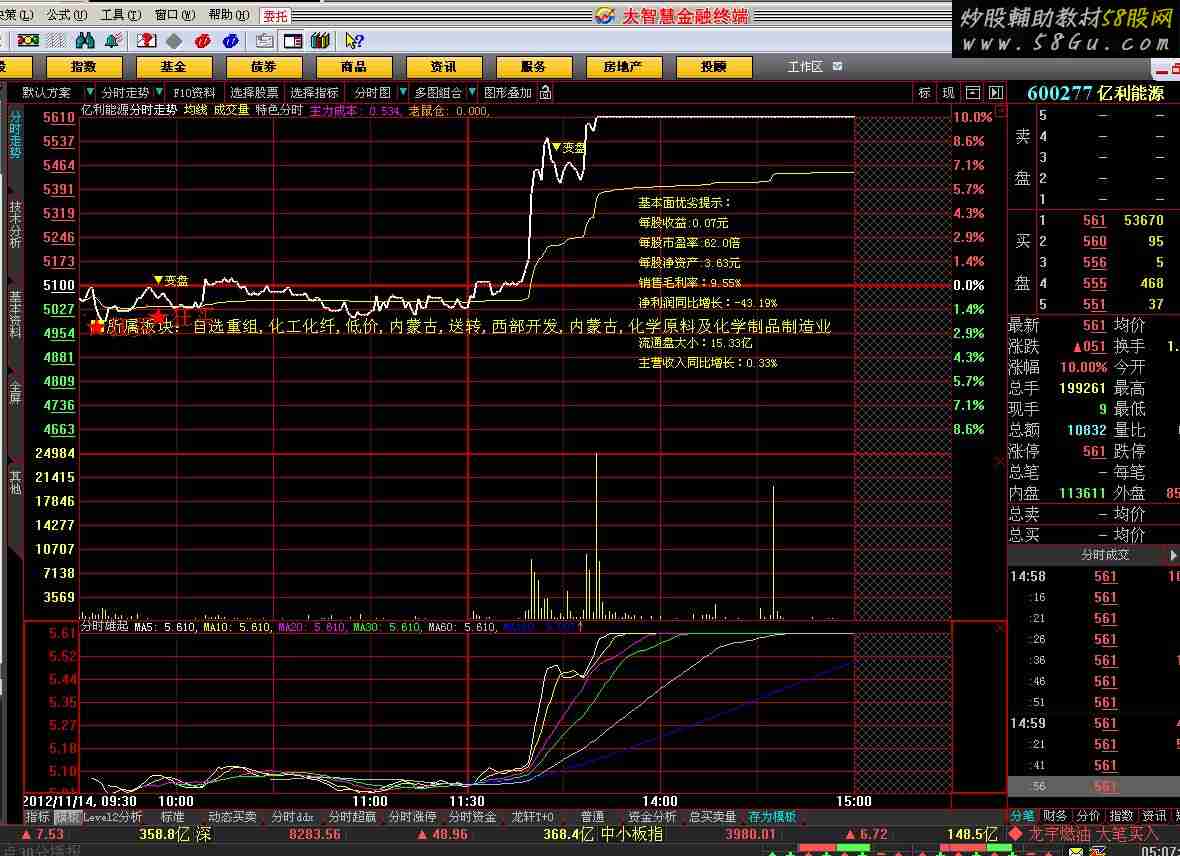Switch to 分时资金 bottom tab
The width and height of the screenshot is (1180, 856).
[473, 817]
